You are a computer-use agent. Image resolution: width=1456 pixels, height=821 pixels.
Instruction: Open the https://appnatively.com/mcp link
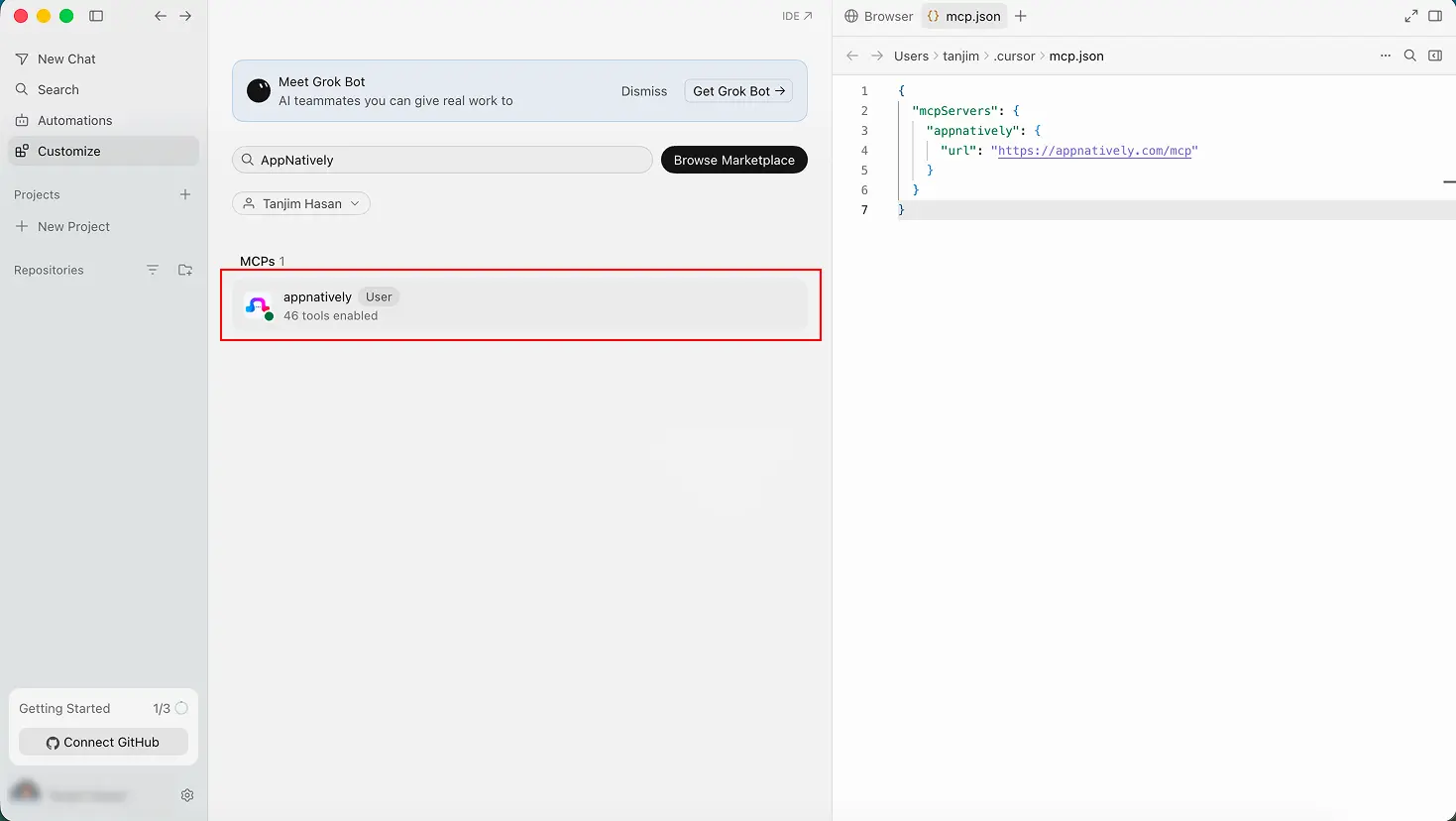pos(1094,151)
